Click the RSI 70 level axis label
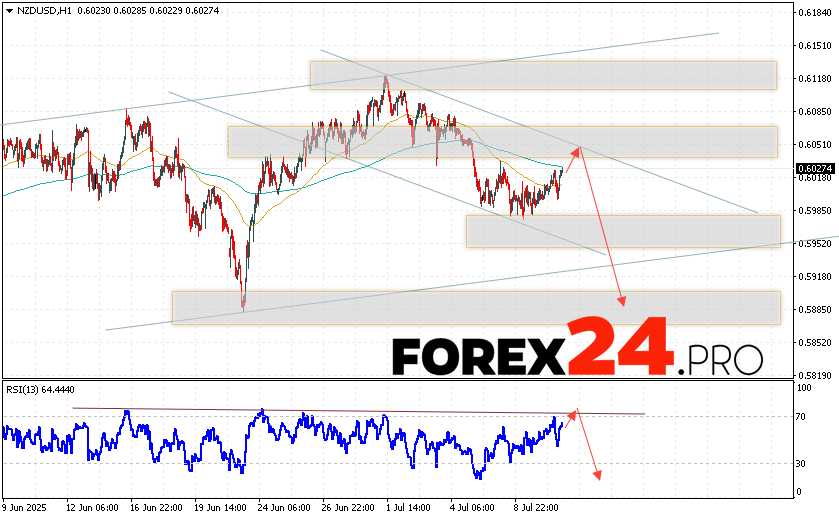The height and width of the screenshot is (519, 839). [x=801, y=415]
